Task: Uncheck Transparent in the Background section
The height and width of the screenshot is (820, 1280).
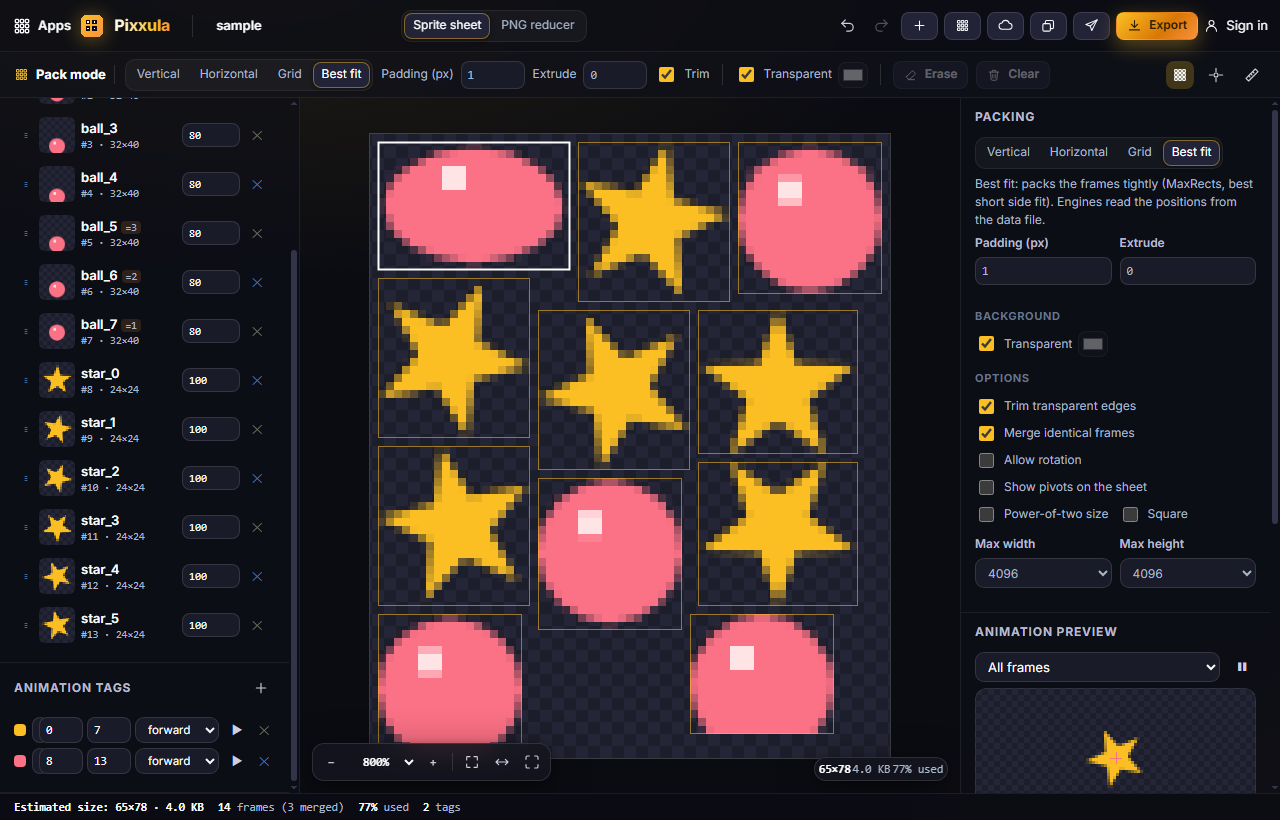Action: coord(986,344)
